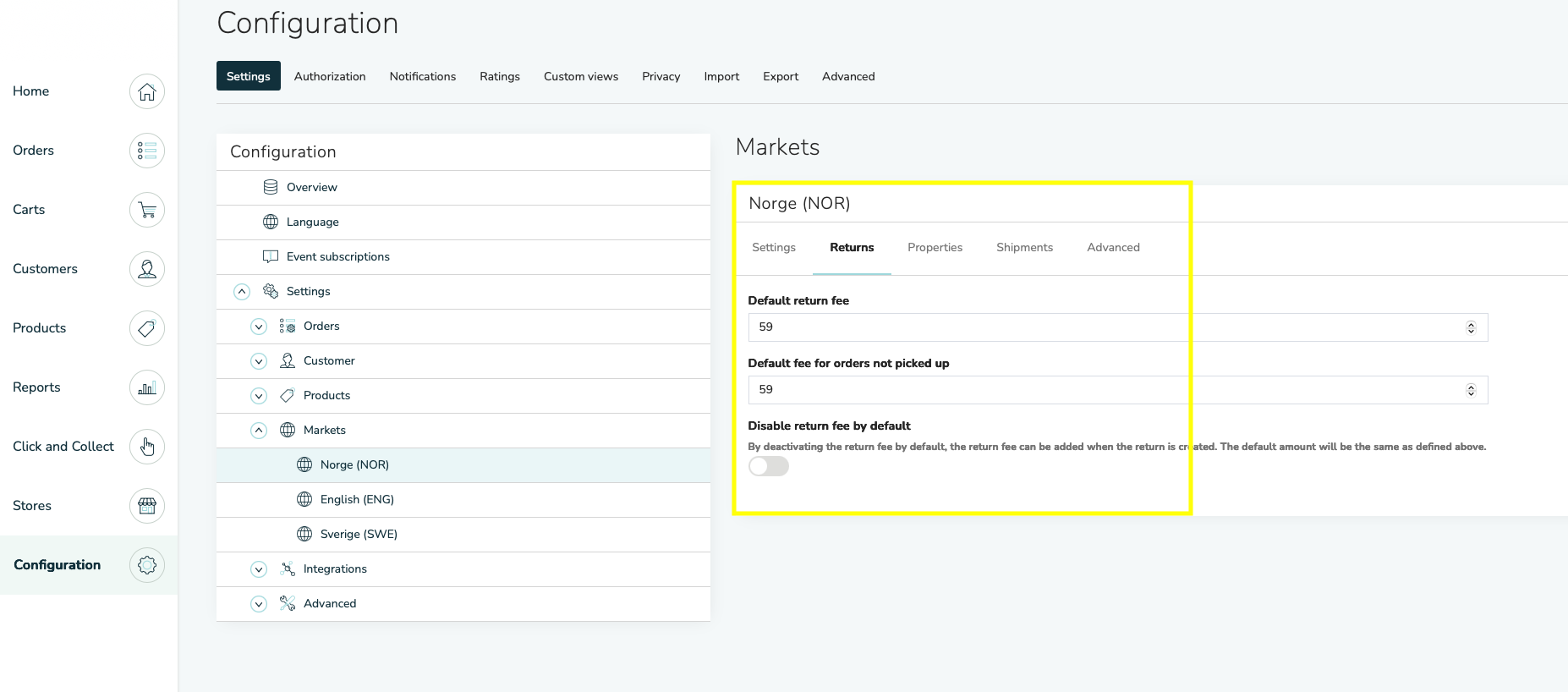Collapse the Markets tree node
This screenshot has height=692, width=1568.
(x=259, y=431)
